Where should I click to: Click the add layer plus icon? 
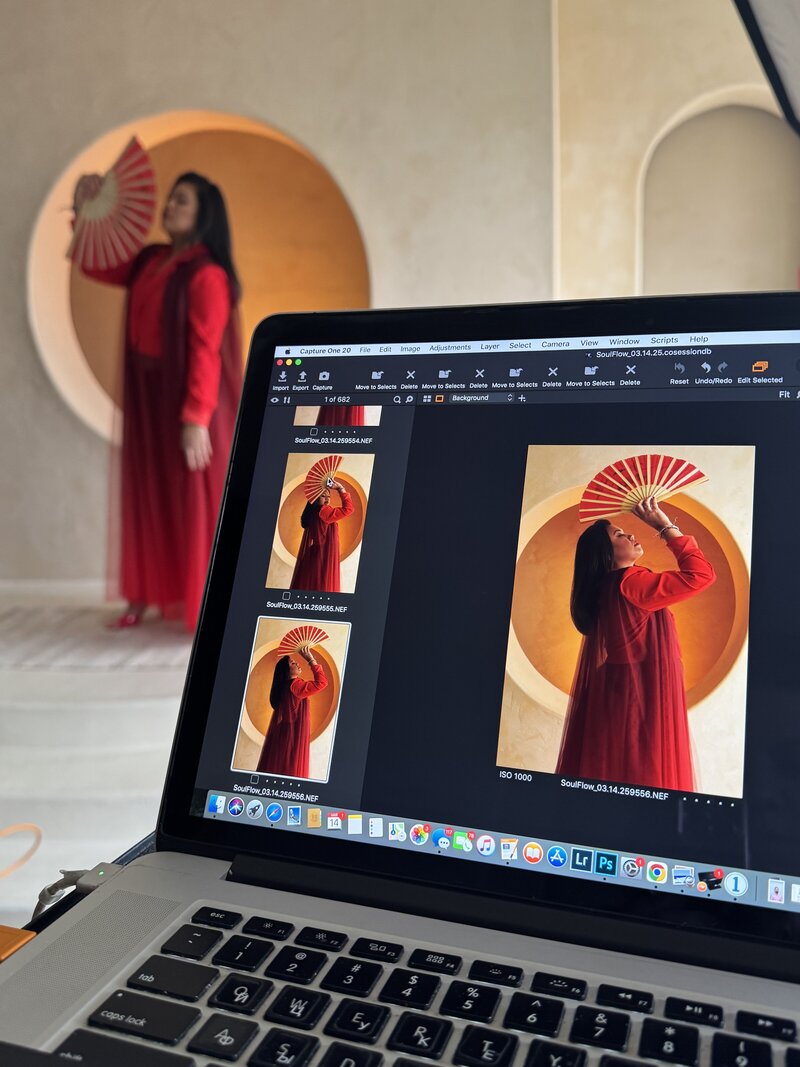[522, 398]
